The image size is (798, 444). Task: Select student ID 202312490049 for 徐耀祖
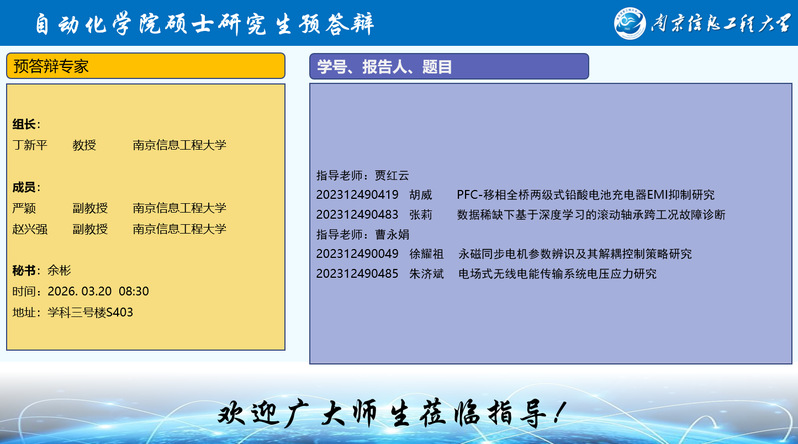coord(357,254)
